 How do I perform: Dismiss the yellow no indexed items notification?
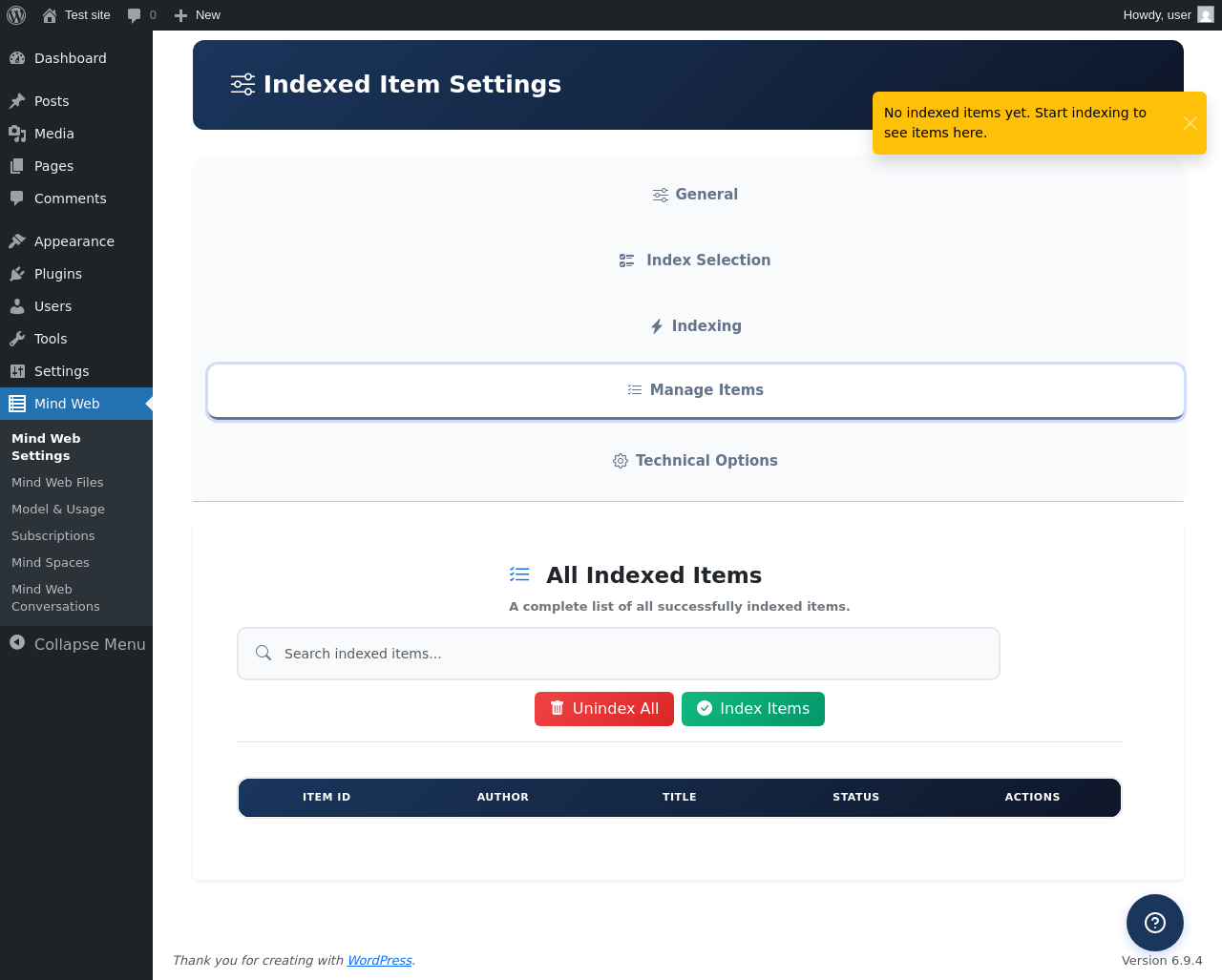1190,123
